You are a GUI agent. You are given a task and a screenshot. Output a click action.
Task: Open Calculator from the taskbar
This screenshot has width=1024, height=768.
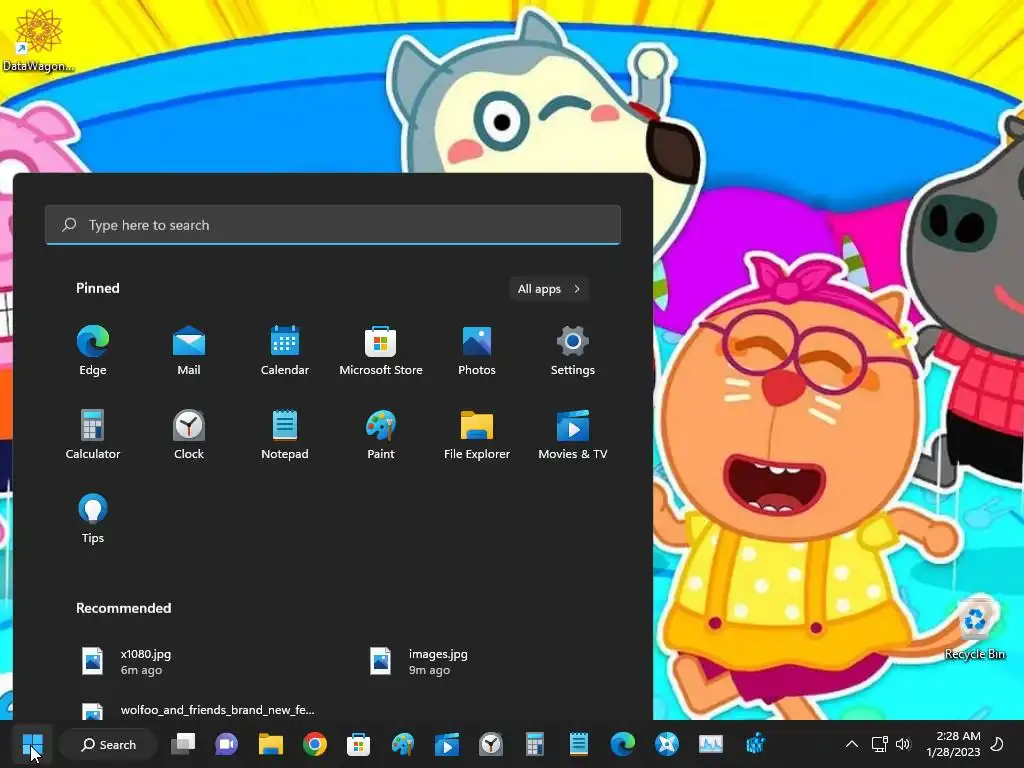click(x=535, y=744)
